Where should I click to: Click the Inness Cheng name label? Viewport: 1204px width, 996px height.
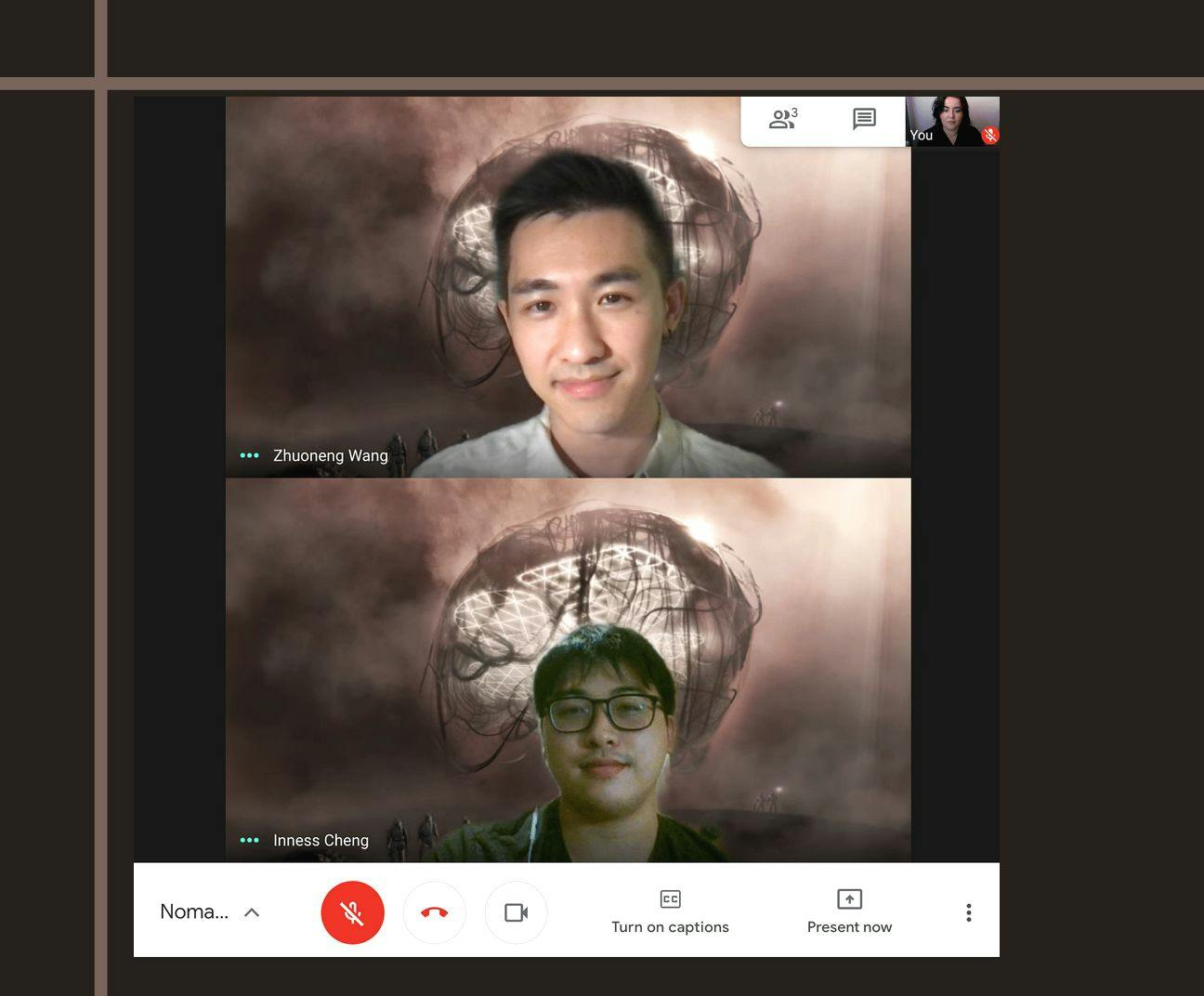pyautogui.click(x=321, y=840)
